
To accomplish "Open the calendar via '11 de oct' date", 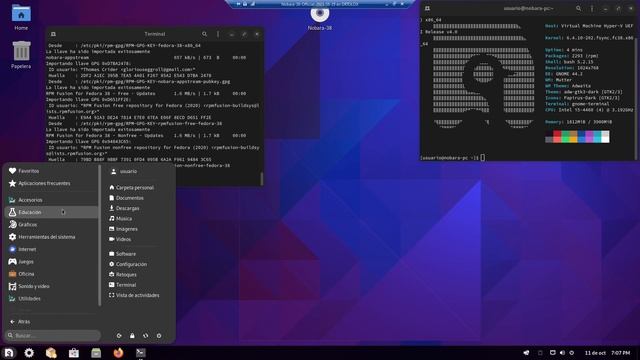I will [x=595, y=353].
